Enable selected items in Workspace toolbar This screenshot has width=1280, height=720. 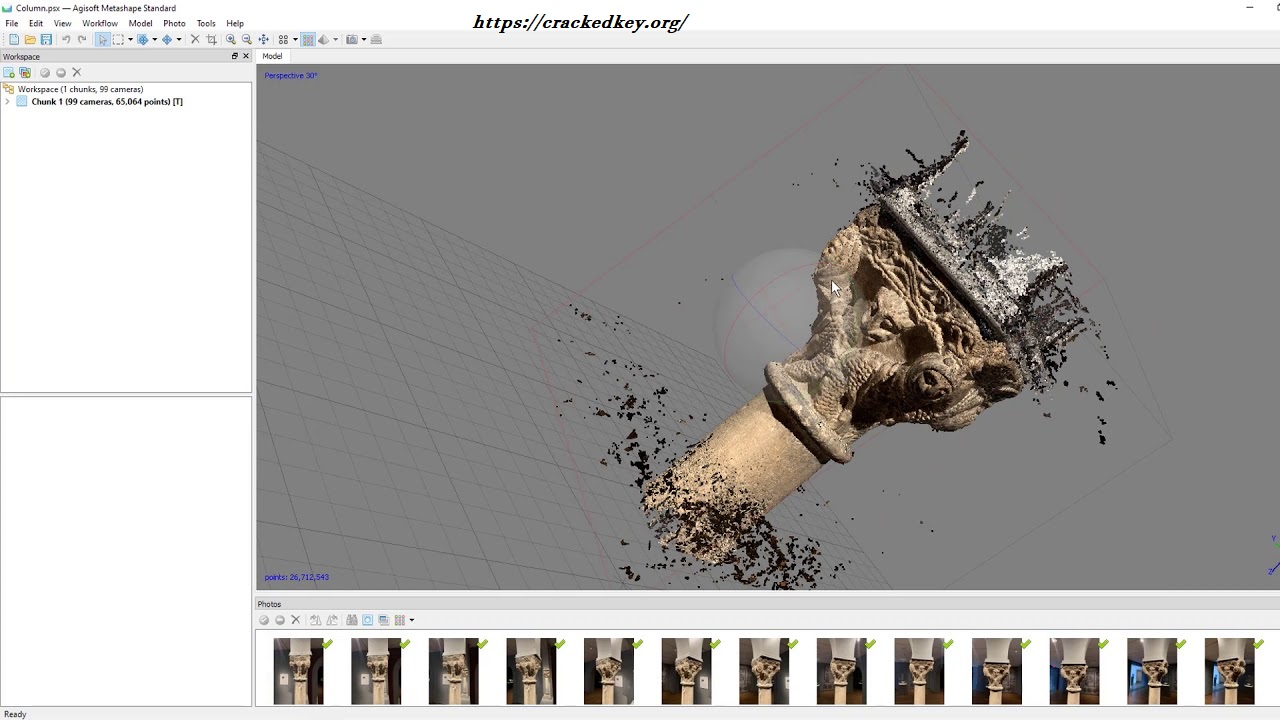point(45,72)
